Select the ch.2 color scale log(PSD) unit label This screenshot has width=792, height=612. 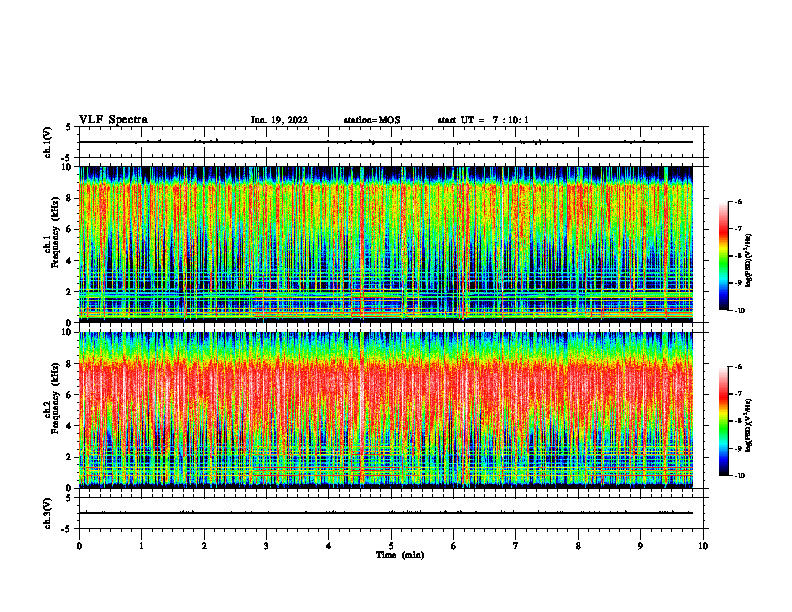[749, 425]
